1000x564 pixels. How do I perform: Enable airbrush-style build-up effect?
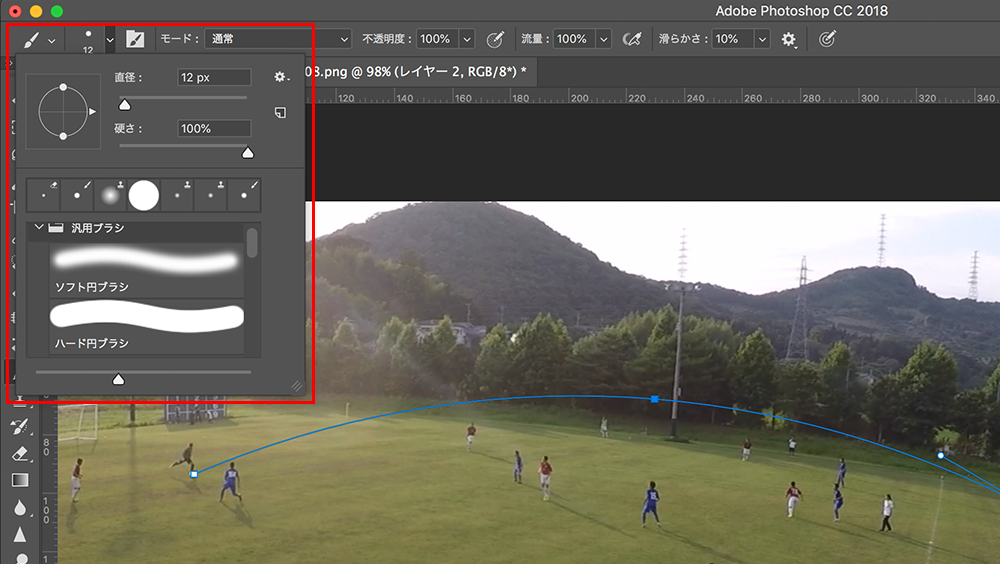coord(631,39)
